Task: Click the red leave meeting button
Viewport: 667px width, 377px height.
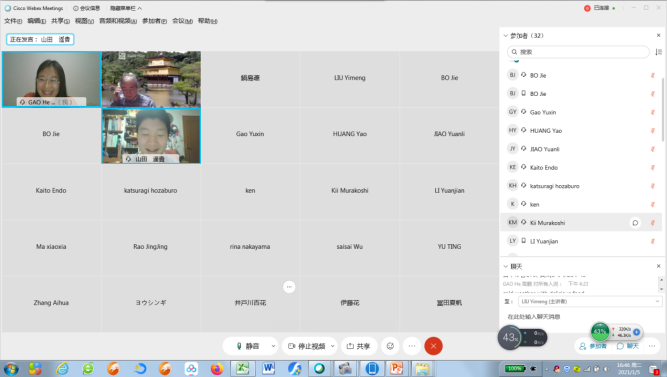Action: (x=433, y=346)
